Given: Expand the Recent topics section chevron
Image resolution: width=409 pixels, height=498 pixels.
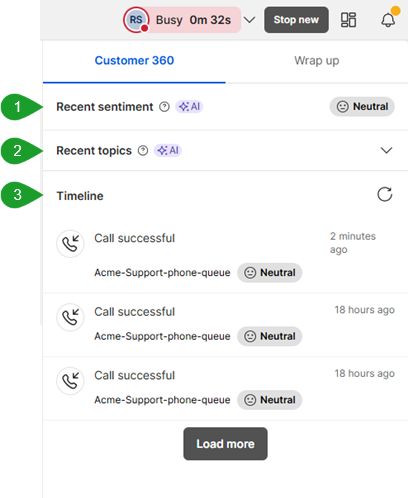Looking at the screenshot, I should [x=386, y=150].
